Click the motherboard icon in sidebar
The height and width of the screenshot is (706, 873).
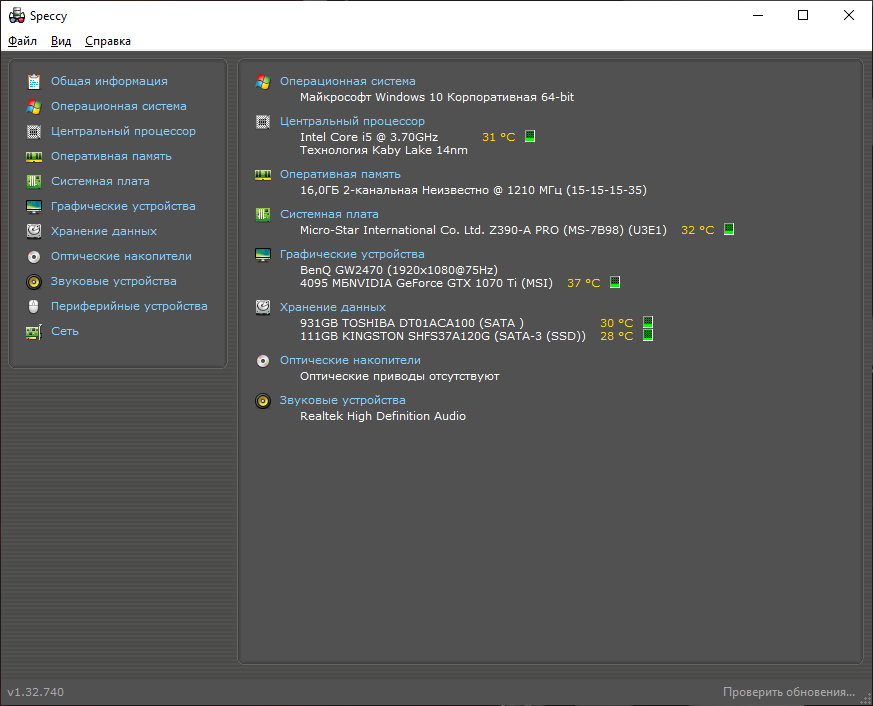(34, 182)
